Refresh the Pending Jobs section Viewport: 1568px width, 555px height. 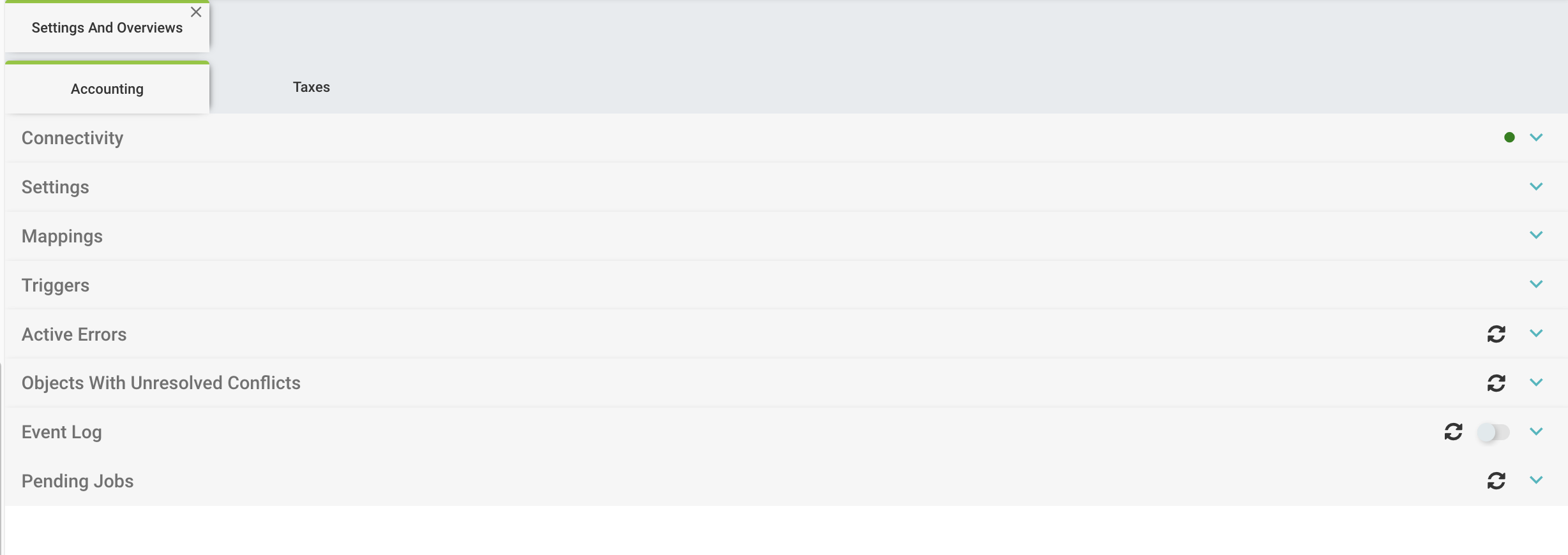(x=1496, y=480)
